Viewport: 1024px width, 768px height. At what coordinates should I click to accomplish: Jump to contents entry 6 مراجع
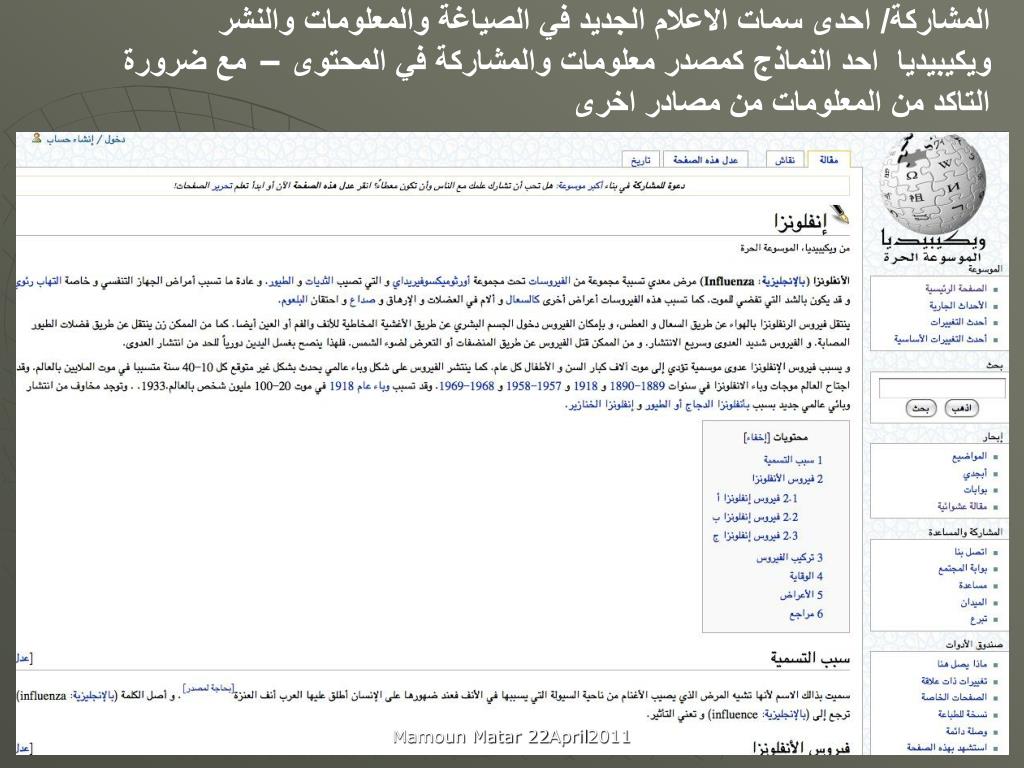806,614
